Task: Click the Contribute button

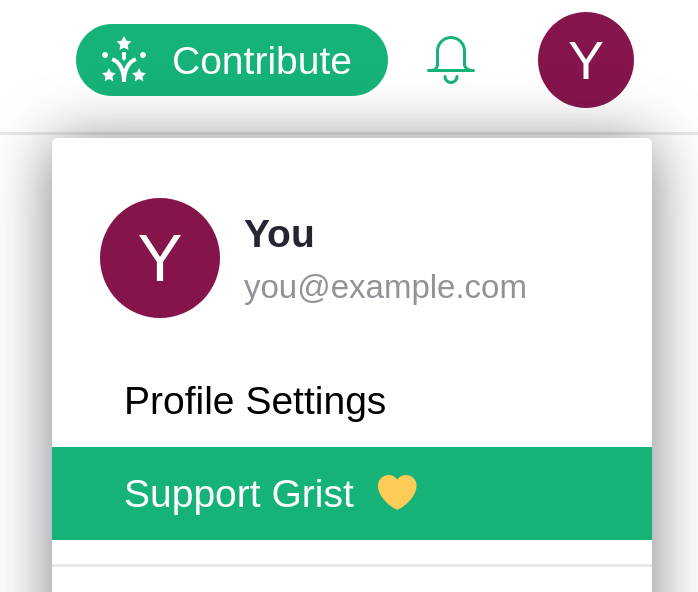Action: pos(232,60)
